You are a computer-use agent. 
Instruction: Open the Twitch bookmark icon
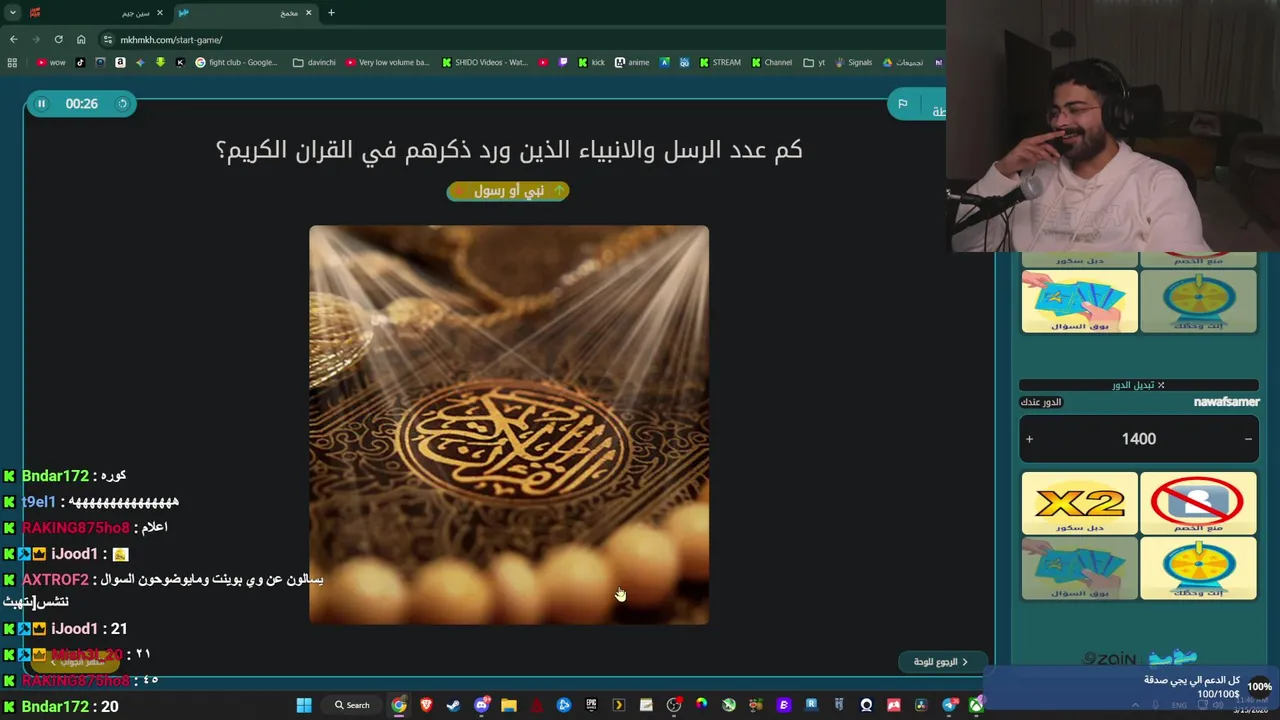tap(563, 62)
